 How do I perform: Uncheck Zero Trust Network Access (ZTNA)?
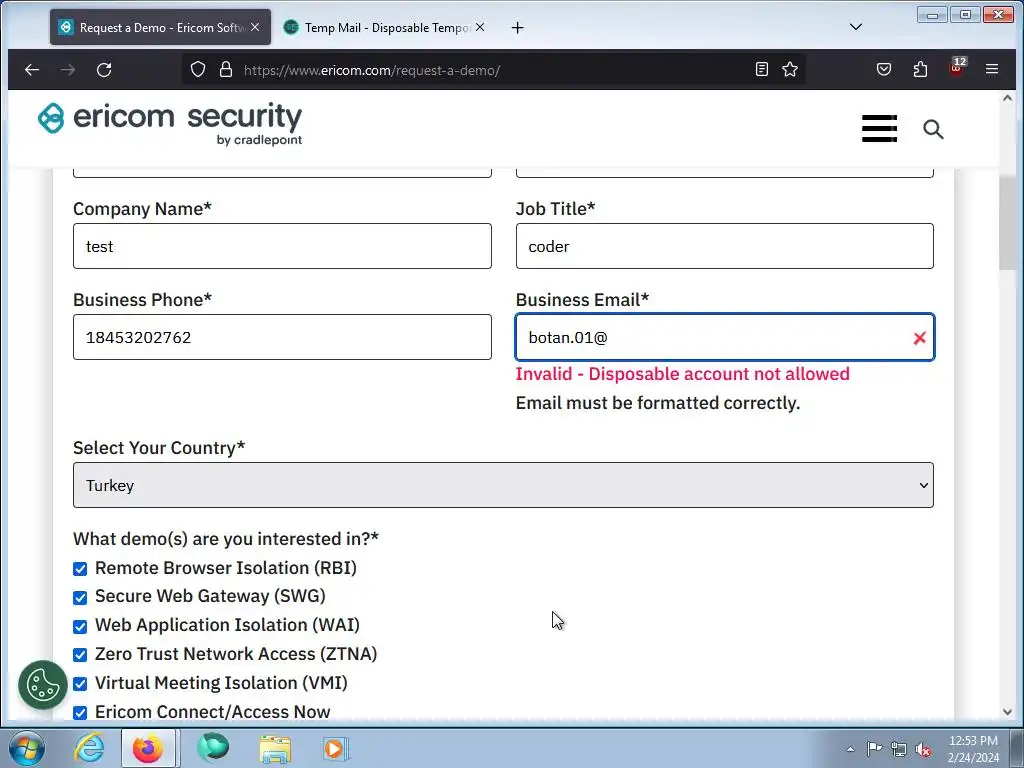pyautogui.click(x=80, y=654)
